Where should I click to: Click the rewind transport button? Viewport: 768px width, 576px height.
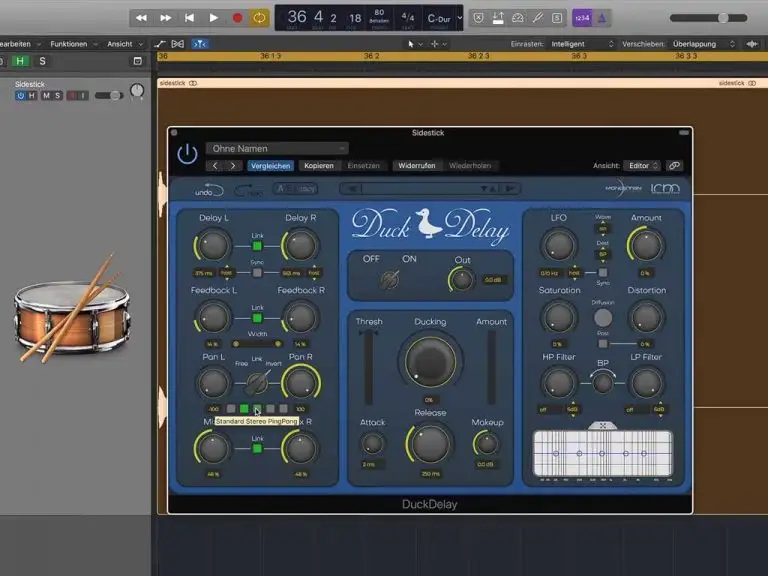click(142, 18)
